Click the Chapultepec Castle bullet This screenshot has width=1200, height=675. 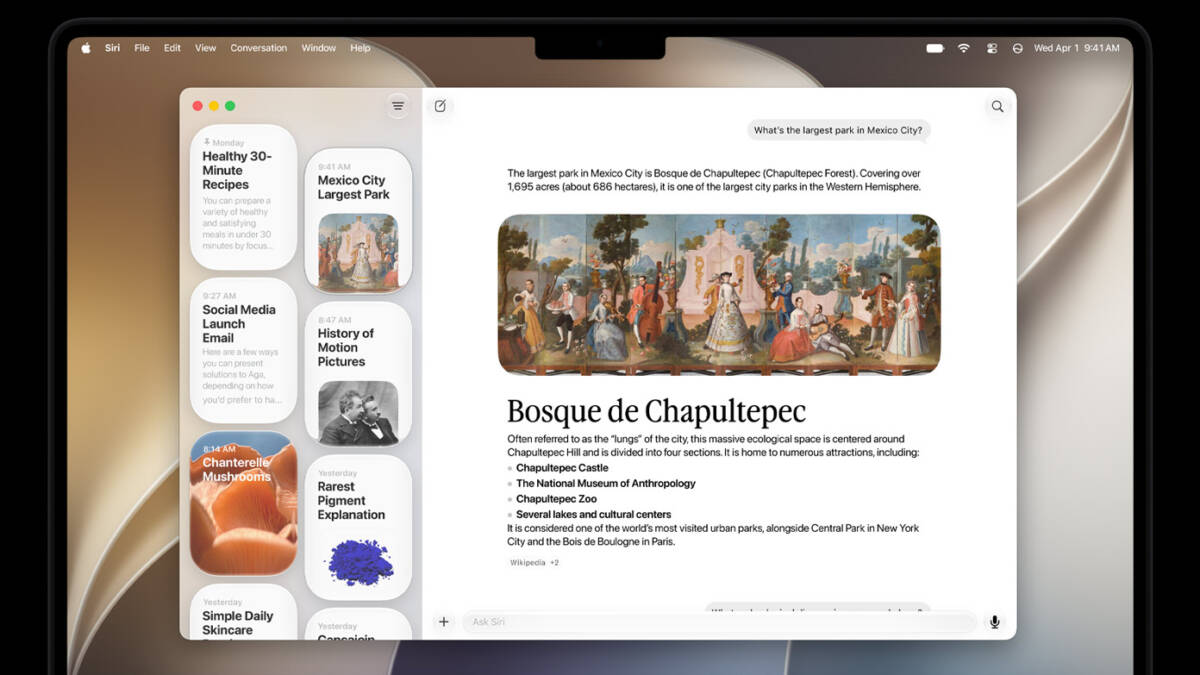562,468
